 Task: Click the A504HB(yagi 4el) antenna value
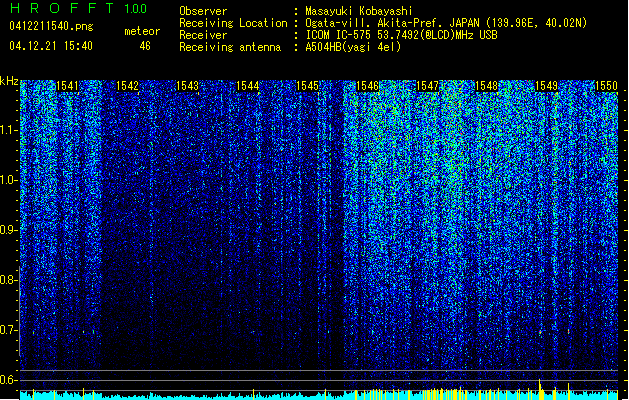click(x=353, y=47)
